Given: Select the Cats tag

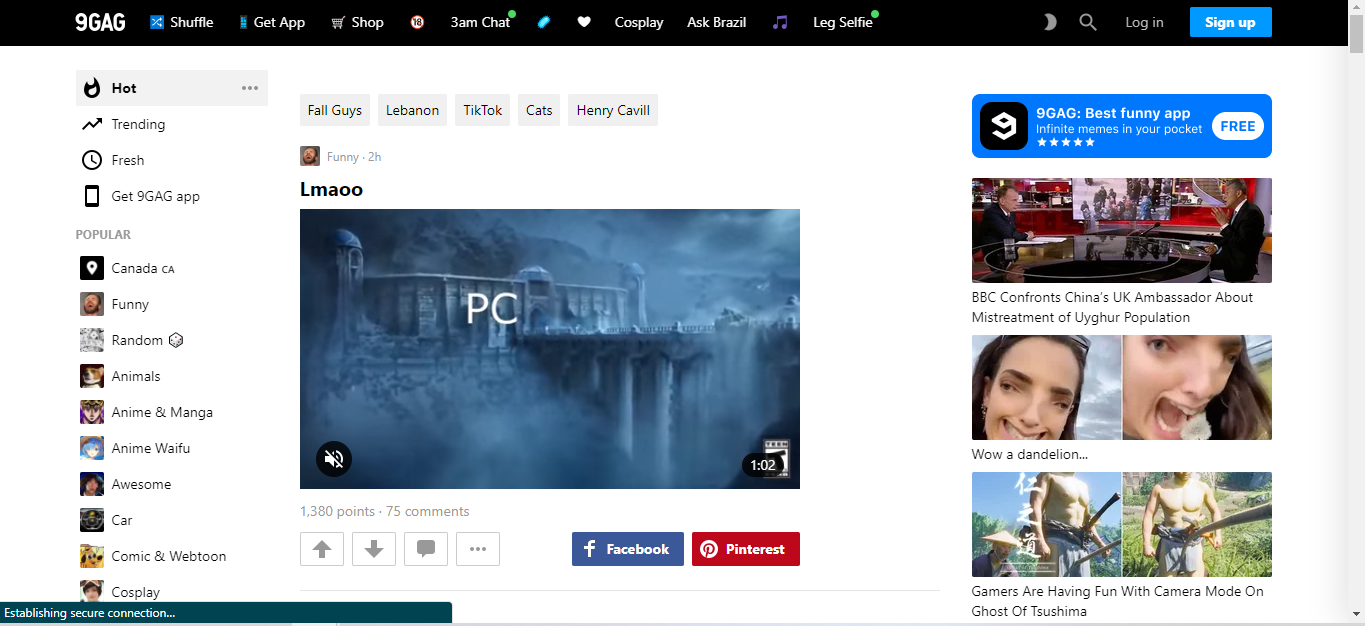Looking at the screenshot, I should pos(539,110).
